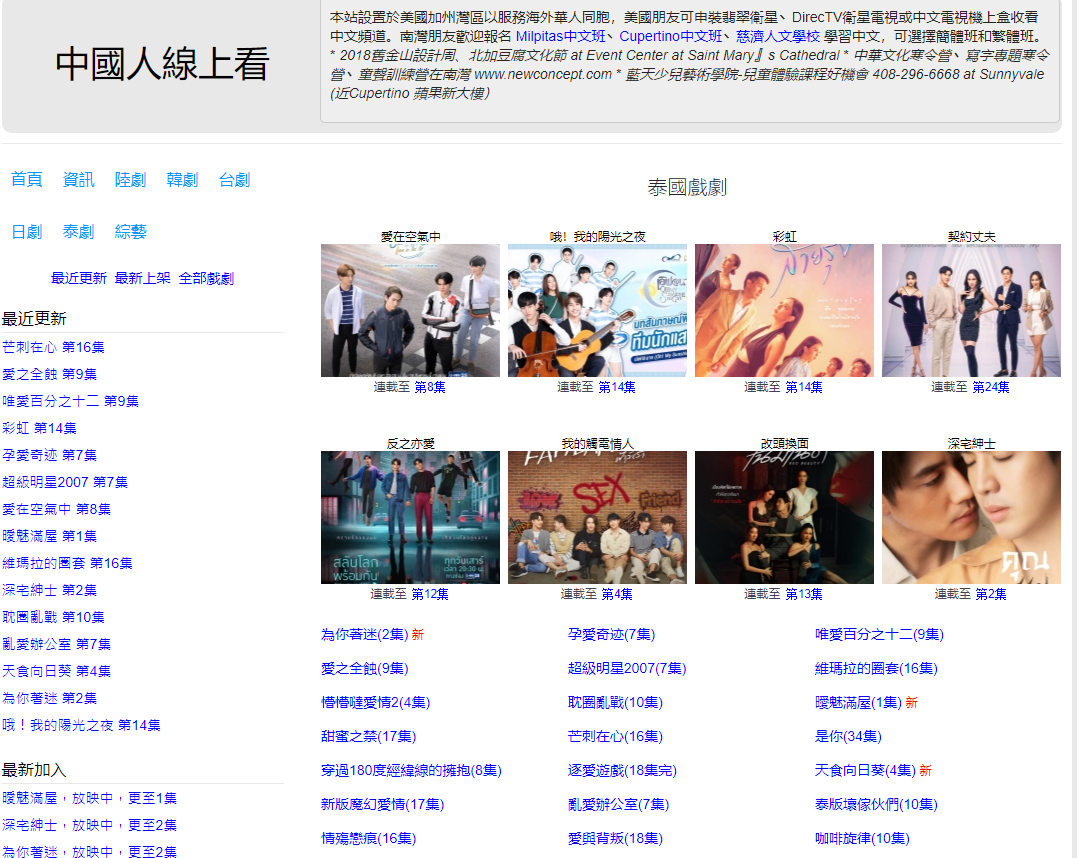
Task: Open the 泰劇 category
Action: coord(78,232)
